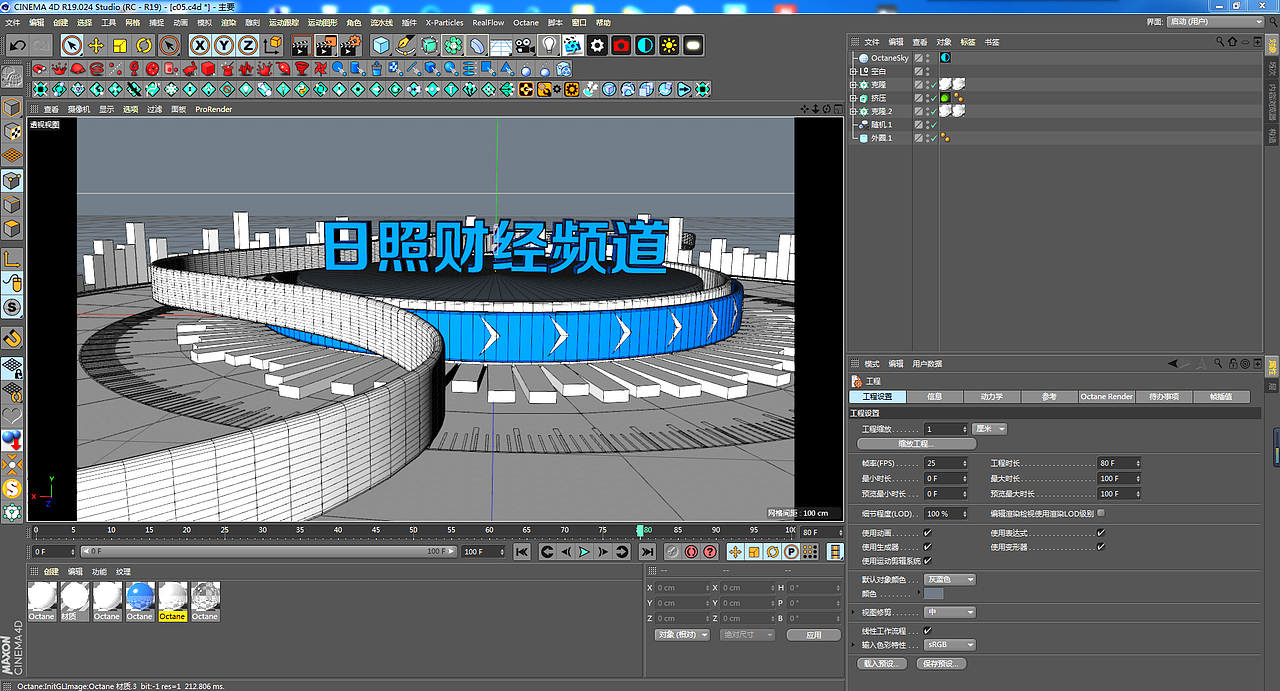The width and height of the screenshot is (1280, 691).
Task: Open ProRender viewport menu
Action: 213,109
